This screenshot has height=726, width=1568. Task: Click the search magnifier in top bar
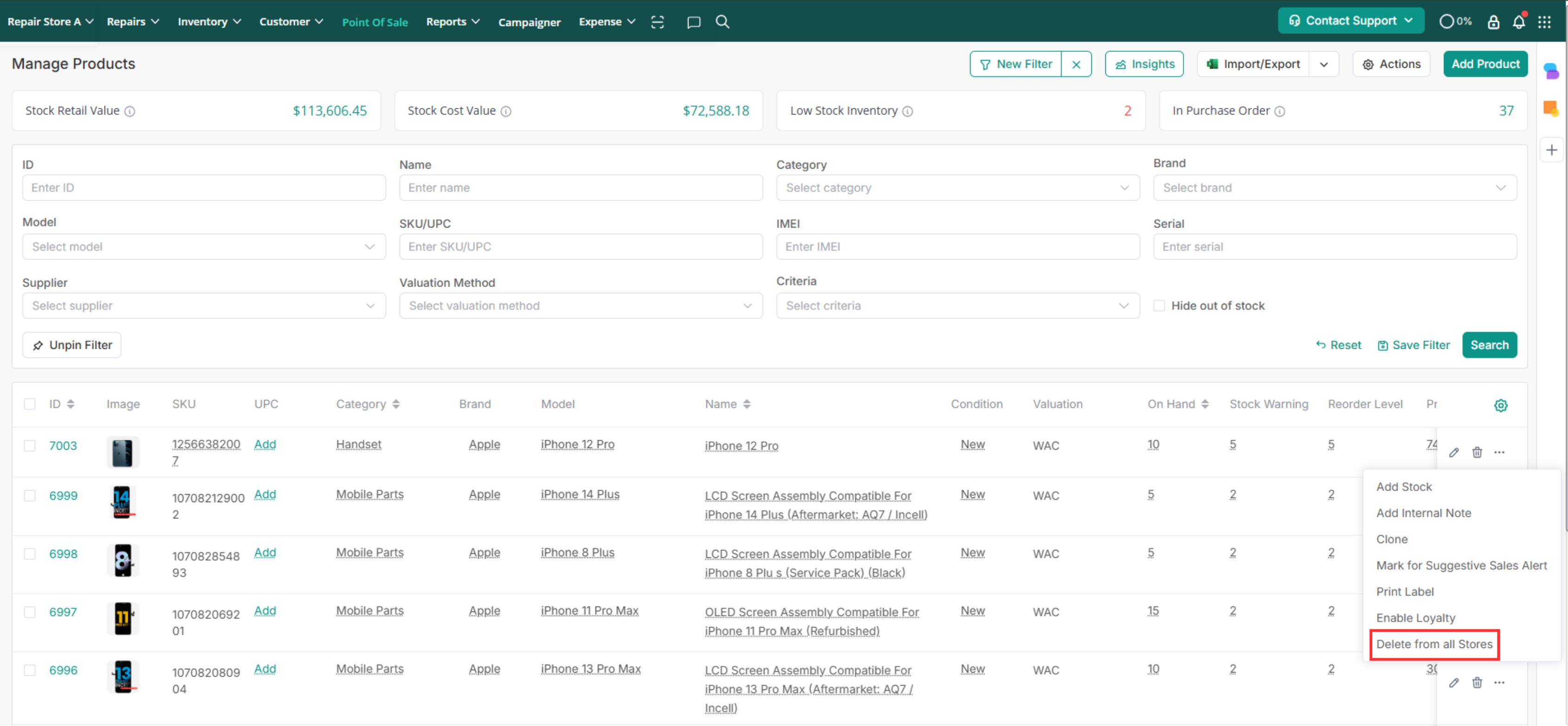click(x=722, y=22)
